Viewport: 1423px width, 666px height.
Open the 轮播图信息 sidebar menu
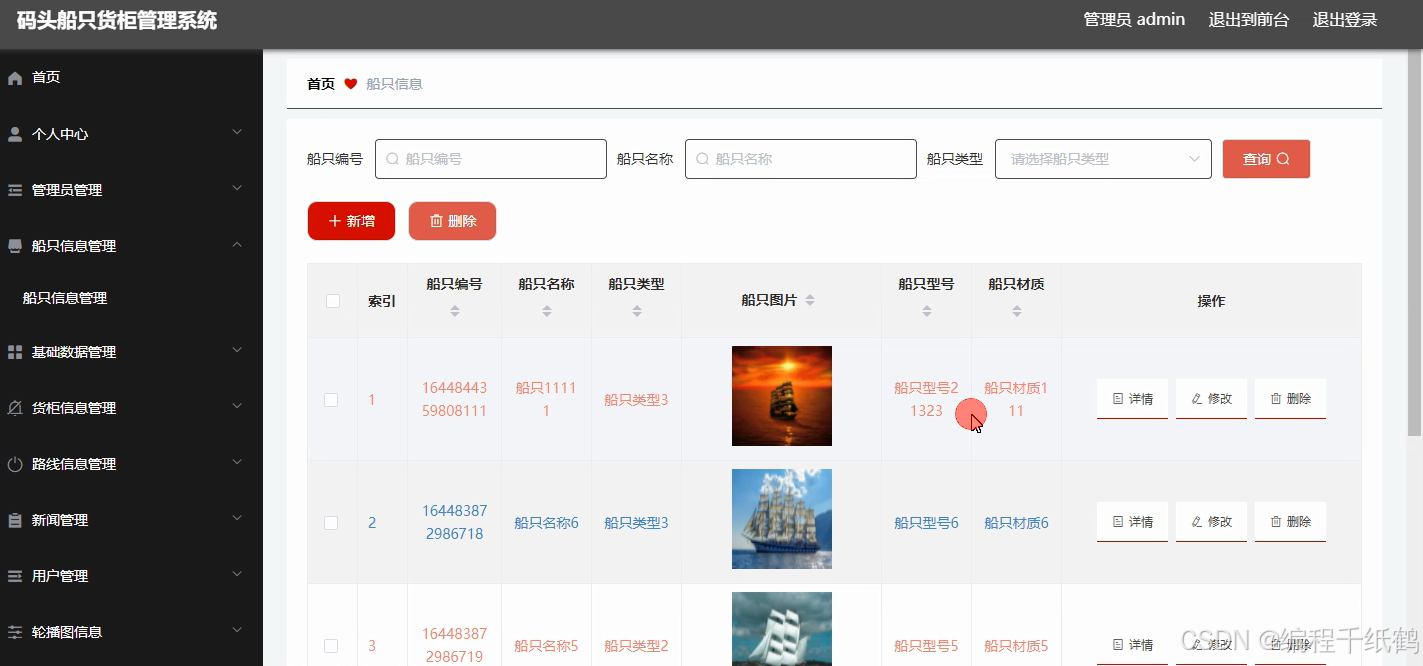[x=131, y=632]
